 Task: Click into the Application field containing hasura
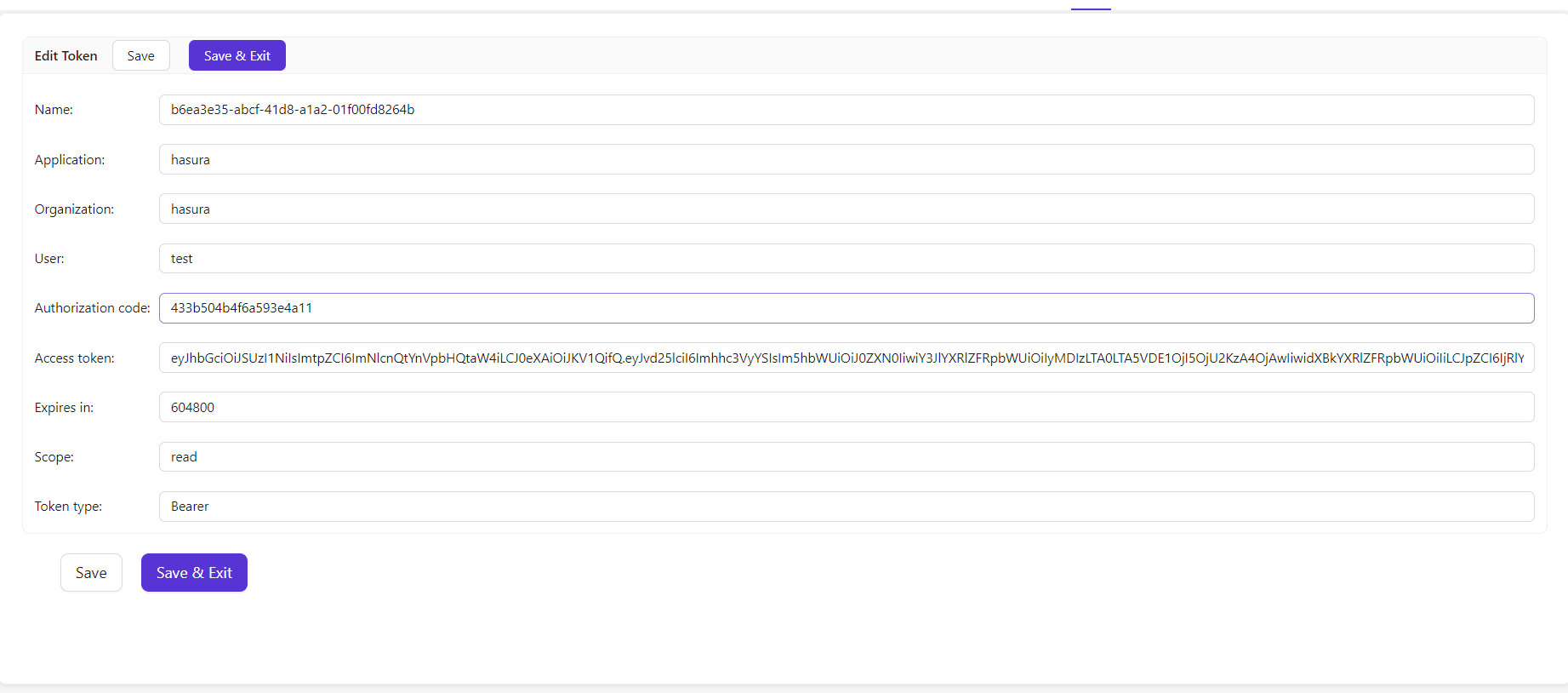[846, 160]
